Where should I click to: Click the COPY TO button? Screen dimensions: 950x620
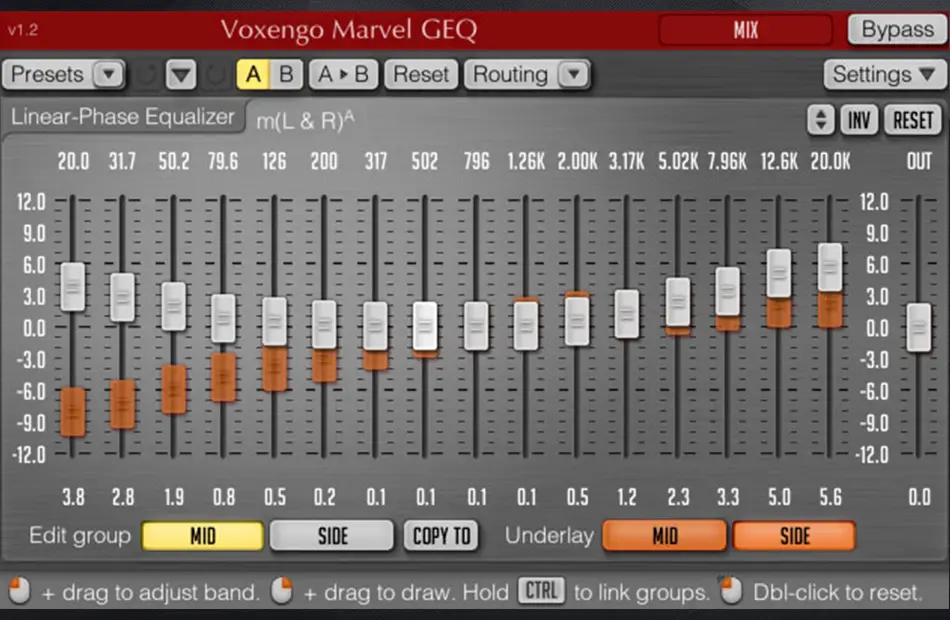tap(441, 536)
